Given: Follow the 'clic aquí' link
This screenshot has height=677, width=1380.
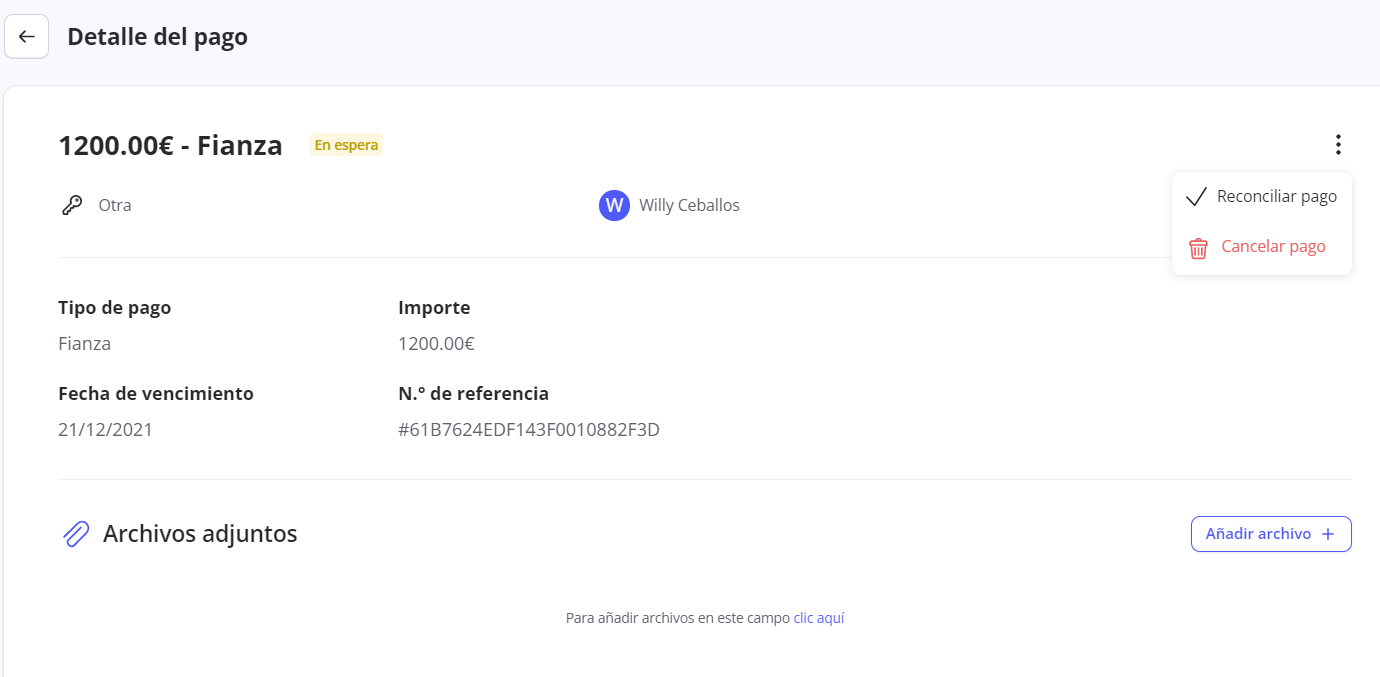Looking at the screenshot, I should (x=818, y=618).
